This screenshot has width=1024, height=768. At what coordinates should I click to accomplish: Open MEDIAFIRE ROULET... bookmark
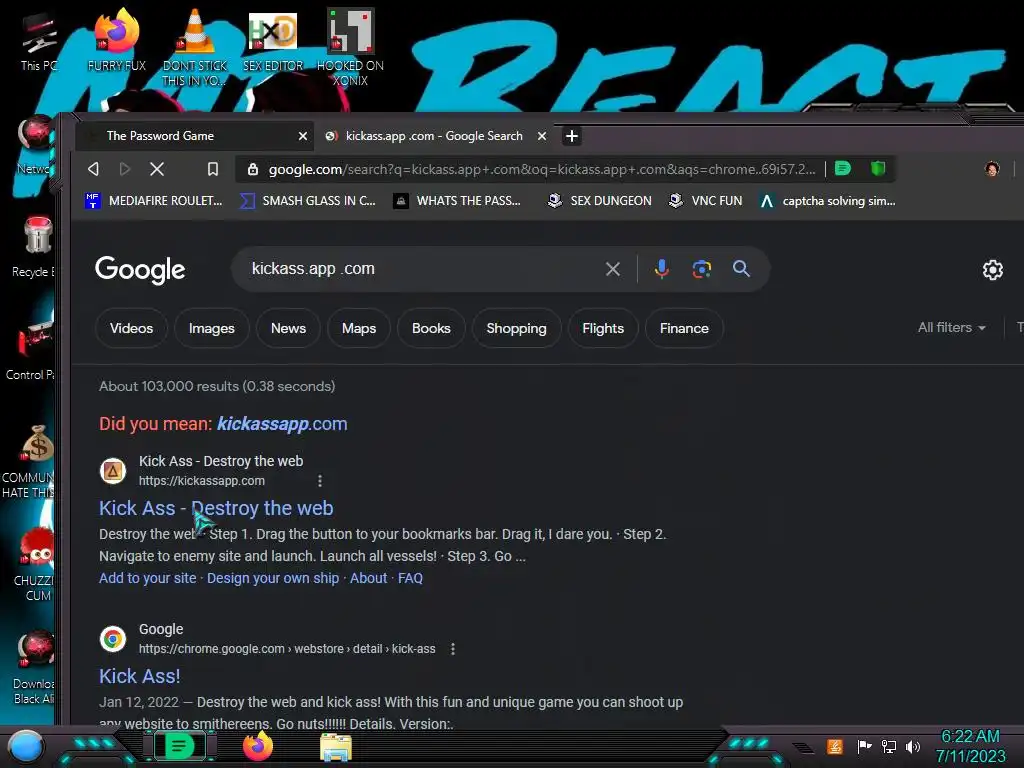[153, 200]
